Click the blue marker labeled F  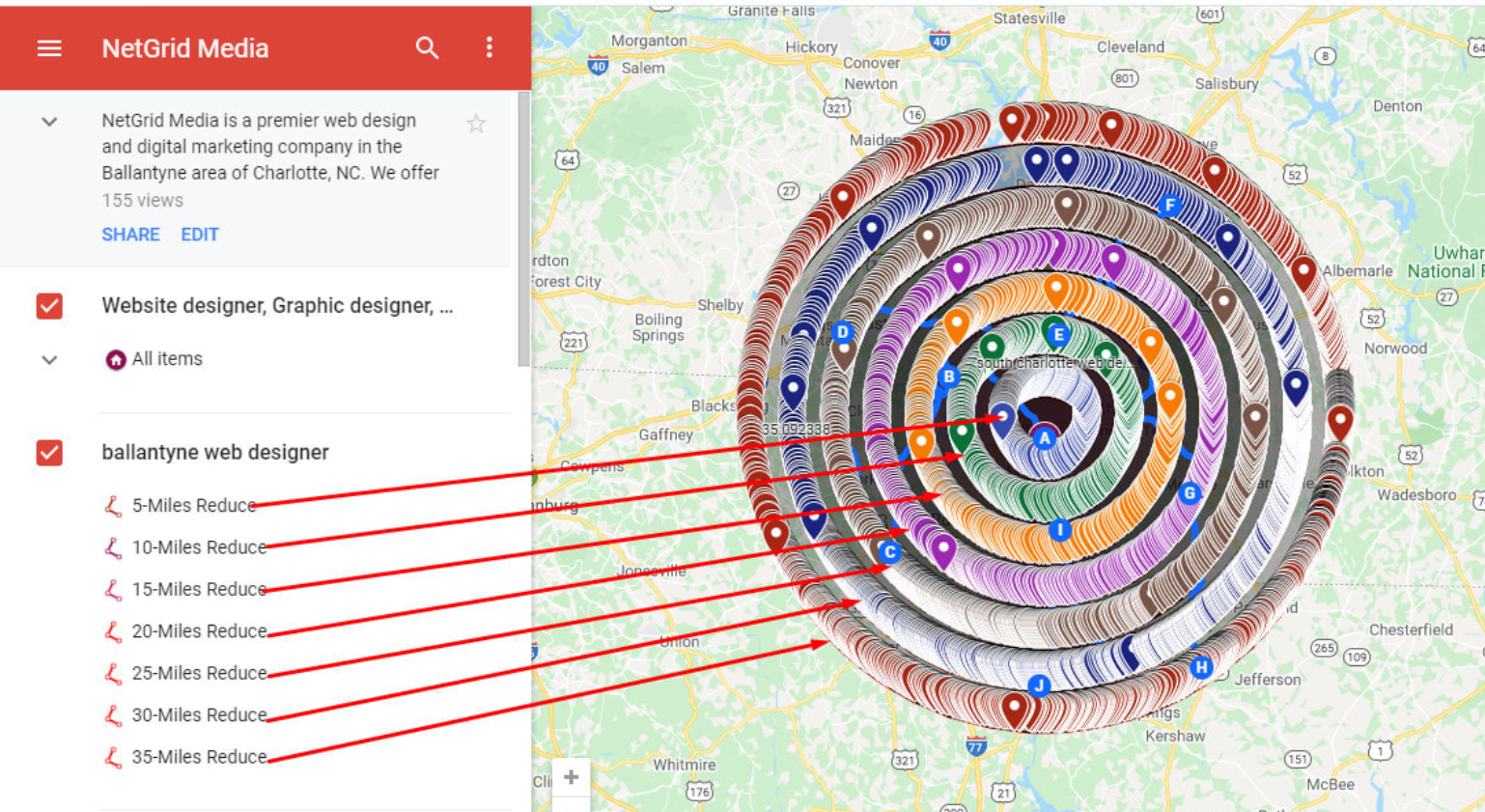(1170, 206)
